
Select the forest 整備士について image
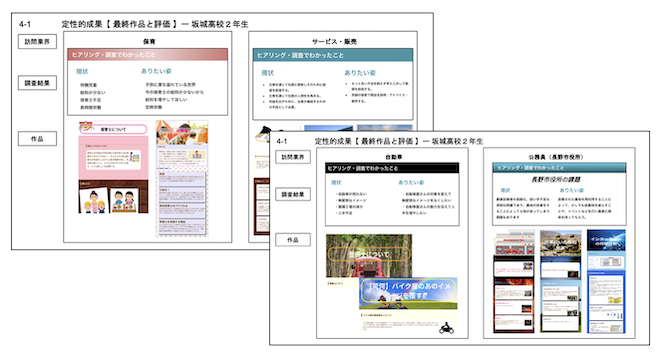click(369, 255)
